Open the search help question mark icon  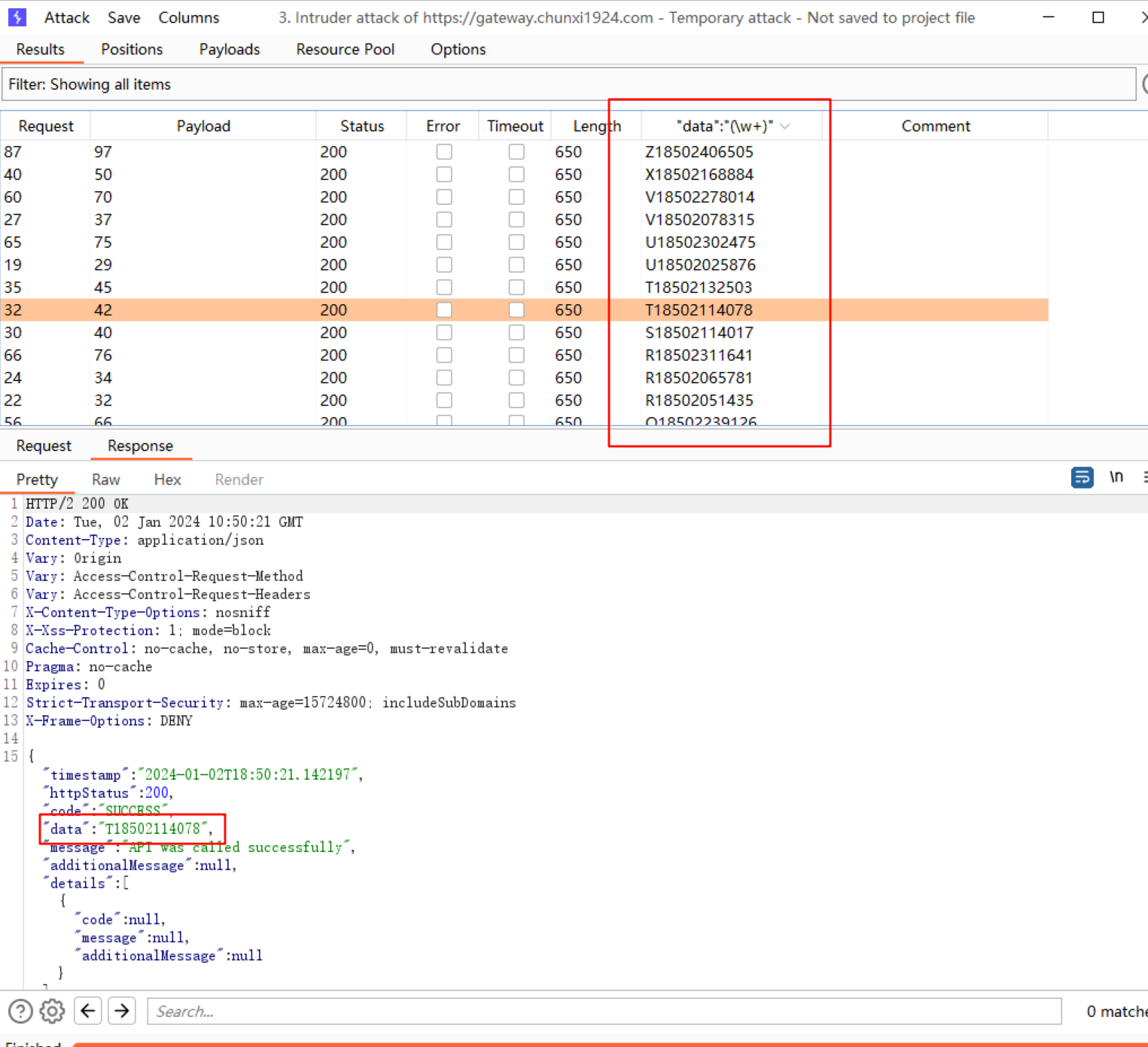click(20, 1011)
